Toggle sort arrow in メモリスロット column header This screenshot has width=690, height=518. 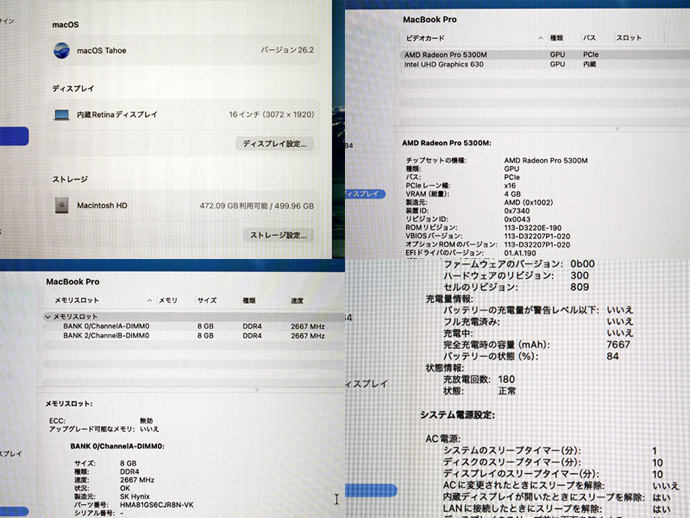point(151,300)
